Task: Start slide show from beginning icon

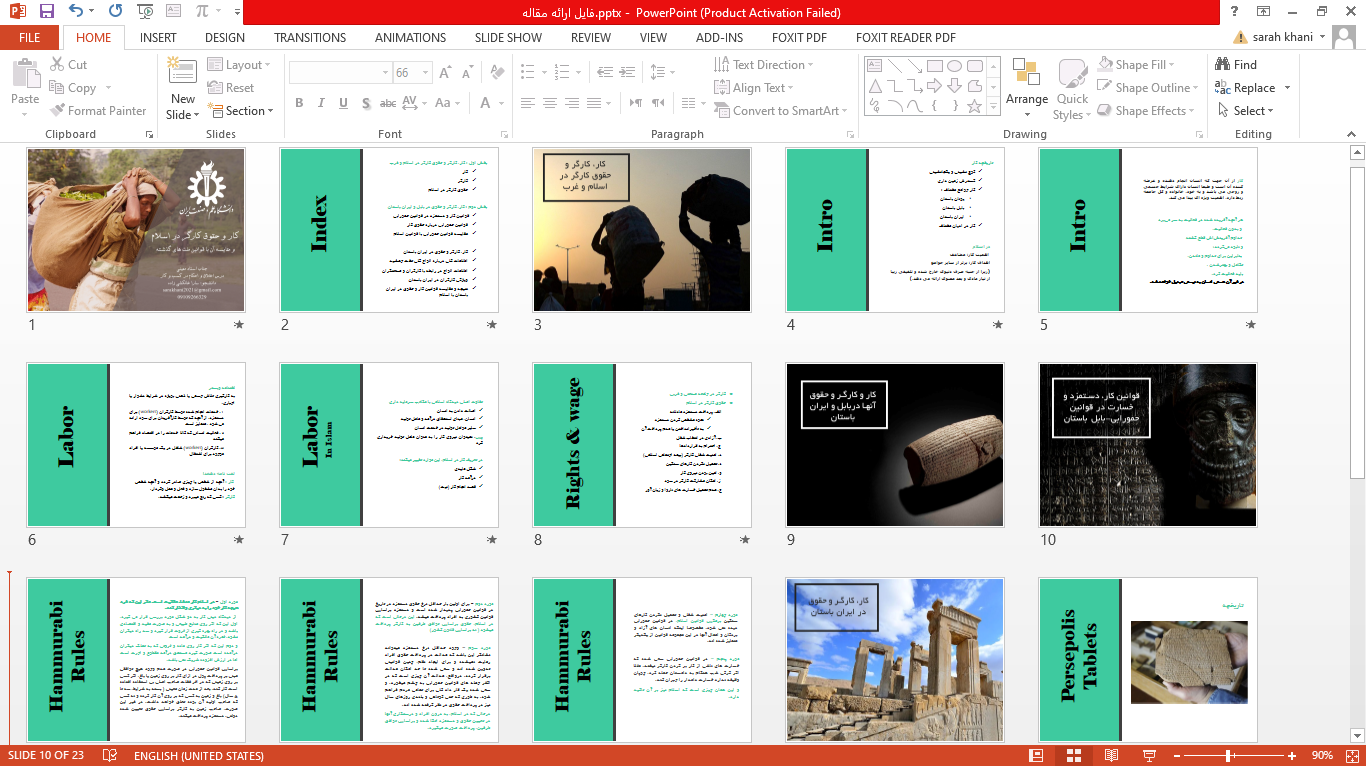Action: pyautogui.click(x=147, y=12)
